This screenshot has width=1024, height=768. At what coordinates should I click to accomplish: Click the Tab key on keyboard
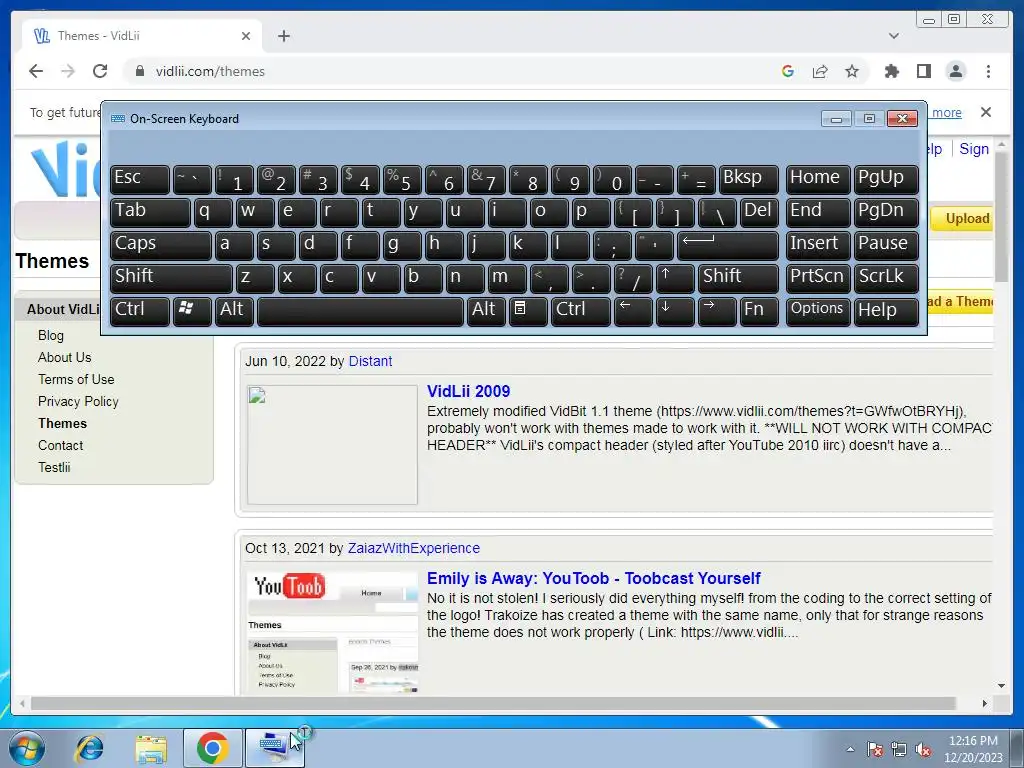click(x=150, y=212)
